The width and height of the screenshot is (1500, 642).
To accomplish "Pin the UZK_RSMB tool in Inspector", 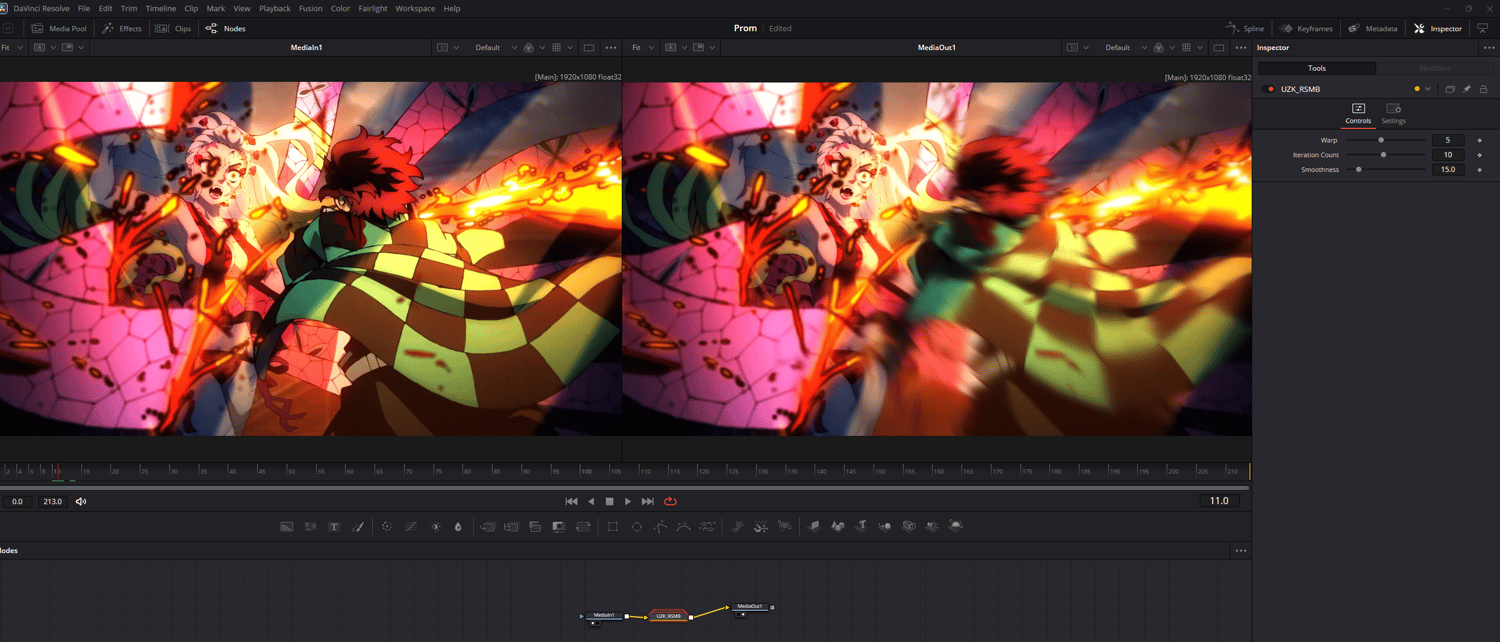I will [x=1467, y=89].
